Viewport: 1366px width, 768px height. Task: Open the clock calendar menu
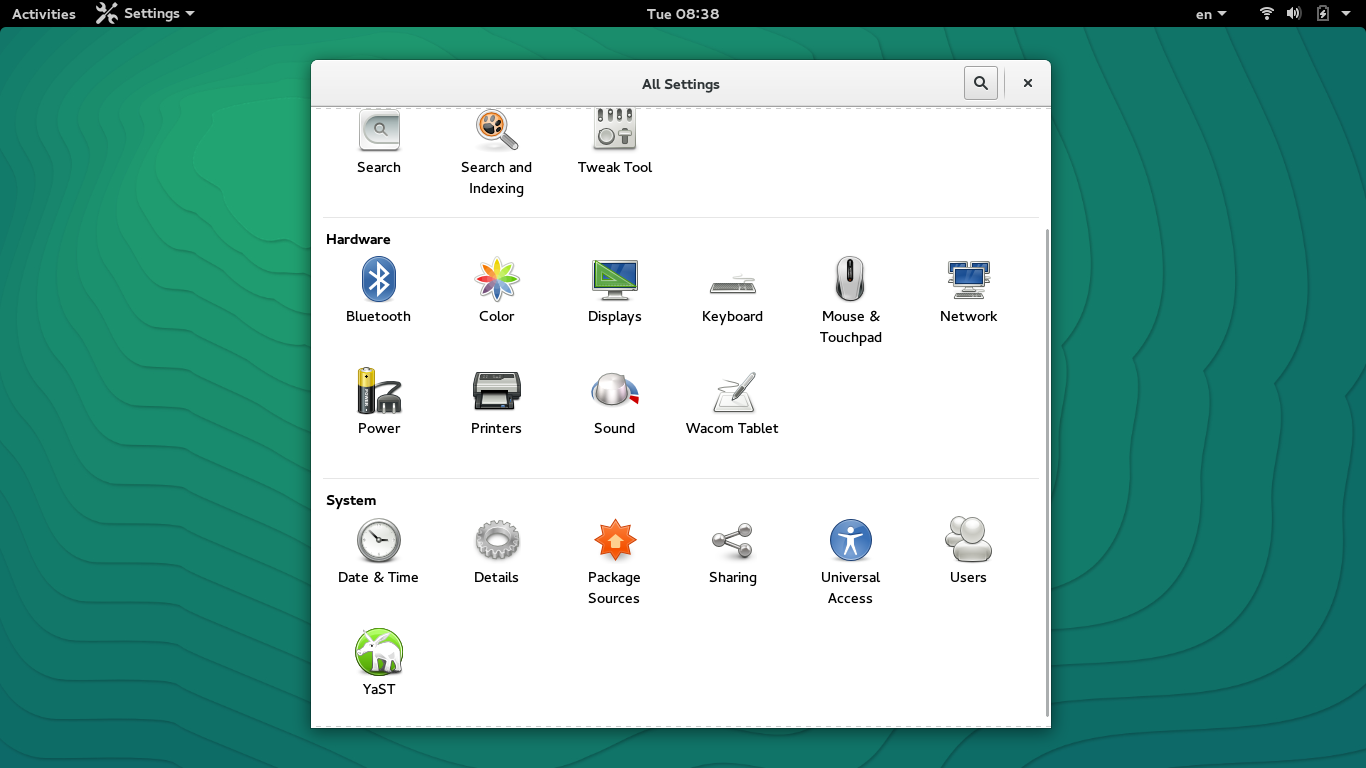tap(683, 14)
